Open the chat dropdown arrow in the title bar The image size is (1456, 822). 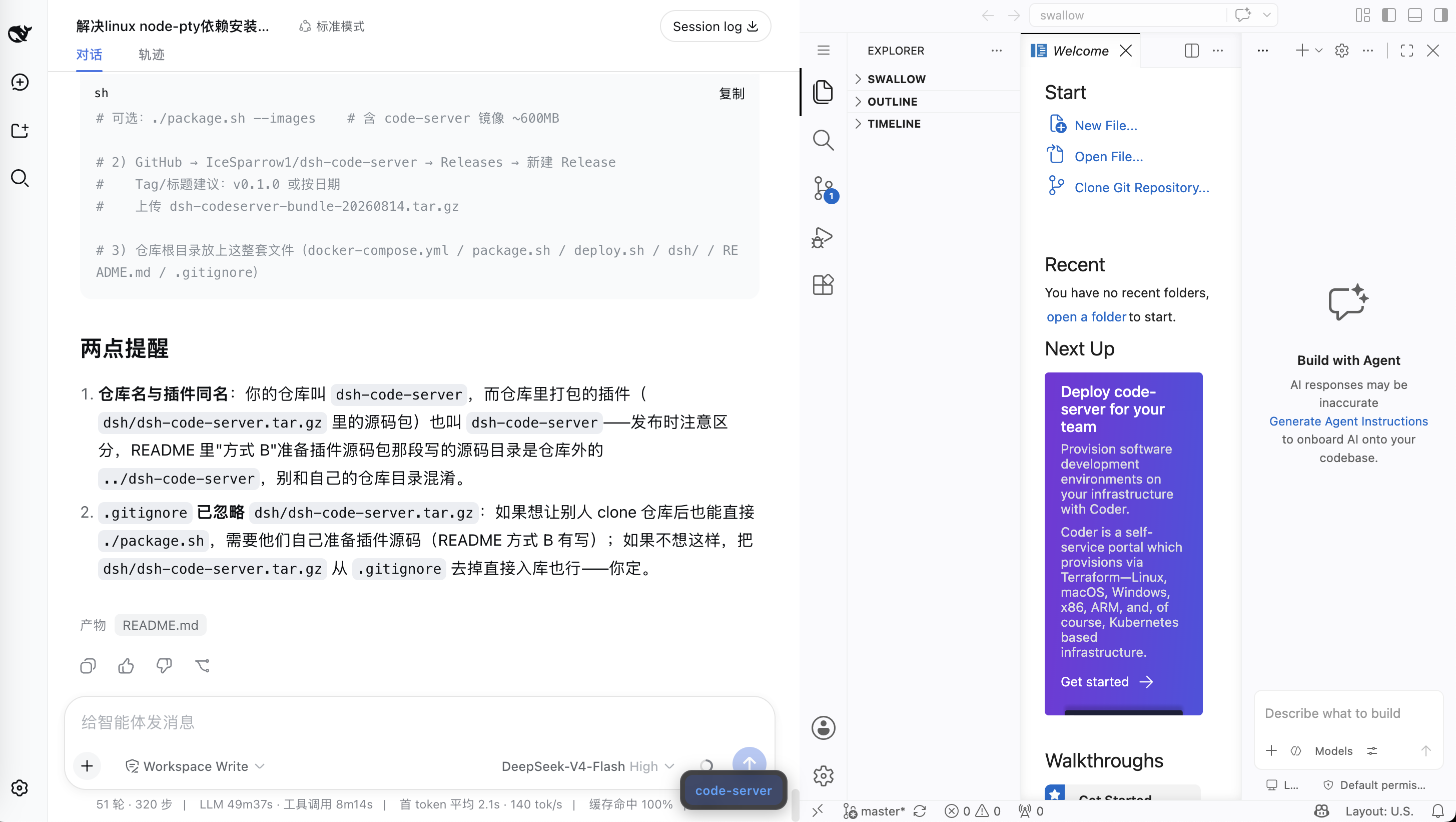pos(1267,15)
